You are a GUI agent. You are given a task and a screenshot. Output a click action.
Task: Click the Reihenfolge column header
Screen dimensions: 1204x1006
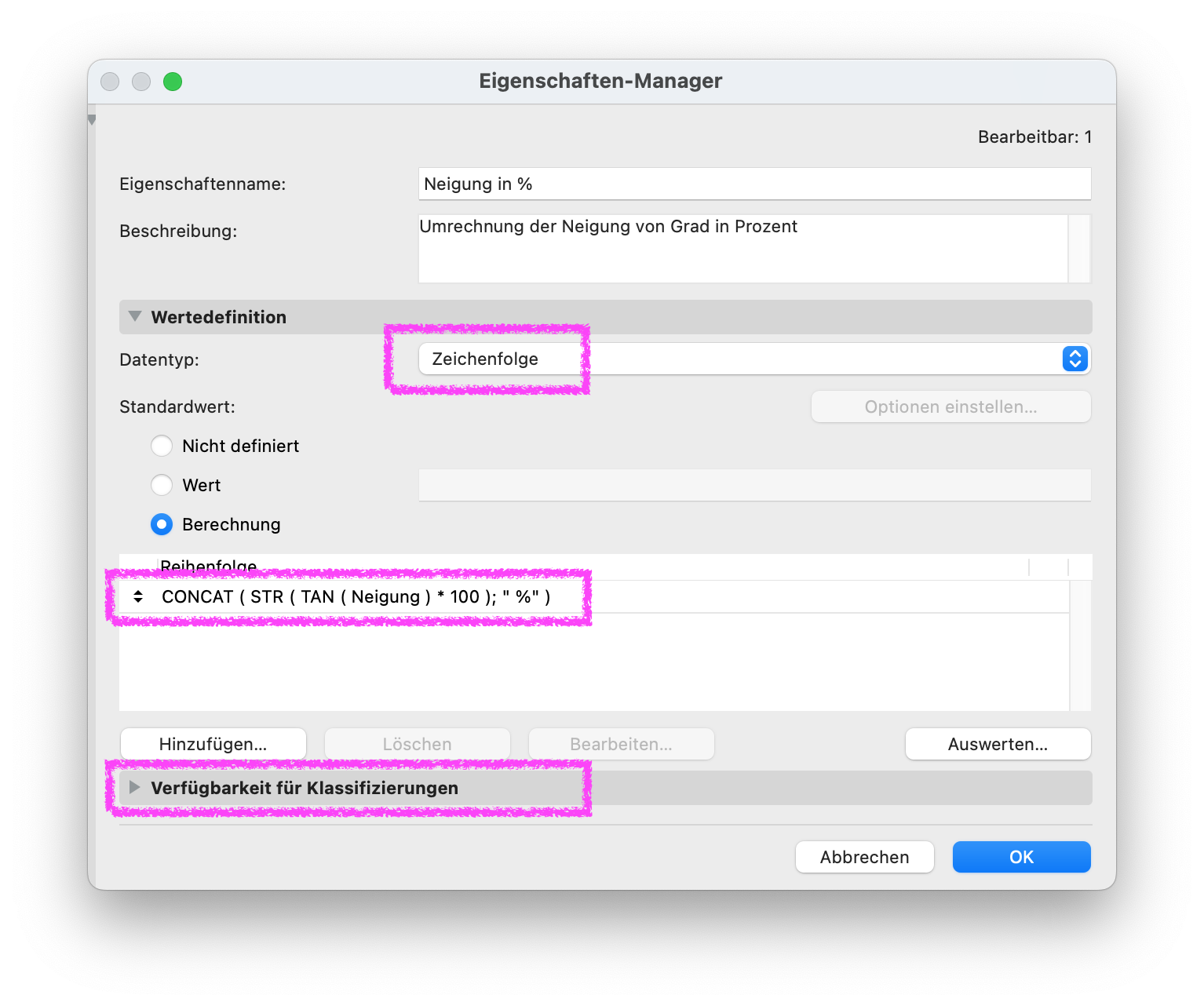coord(208,567)
